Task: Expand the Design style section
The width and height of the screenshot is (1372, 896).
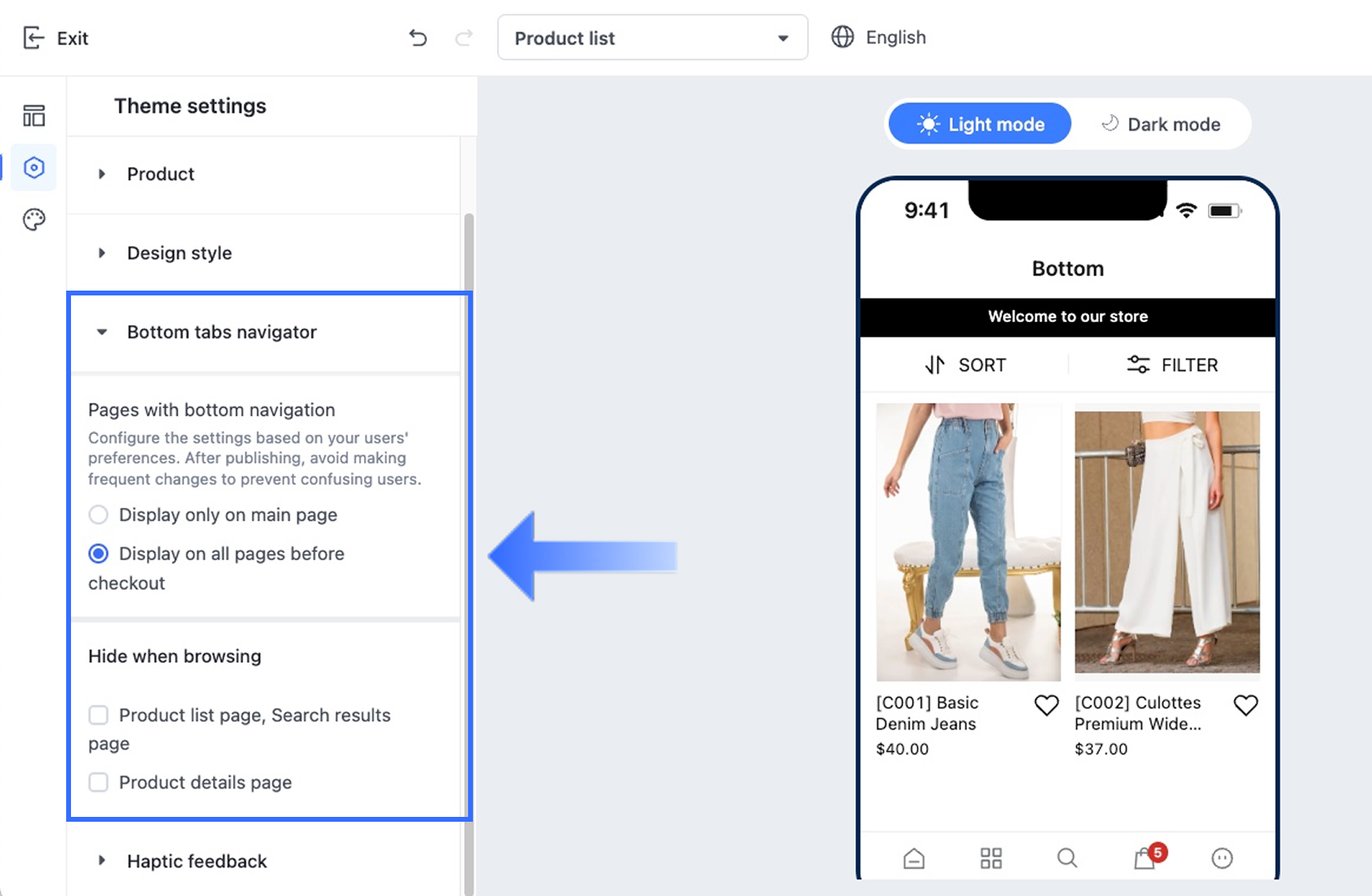Action: 264,253
